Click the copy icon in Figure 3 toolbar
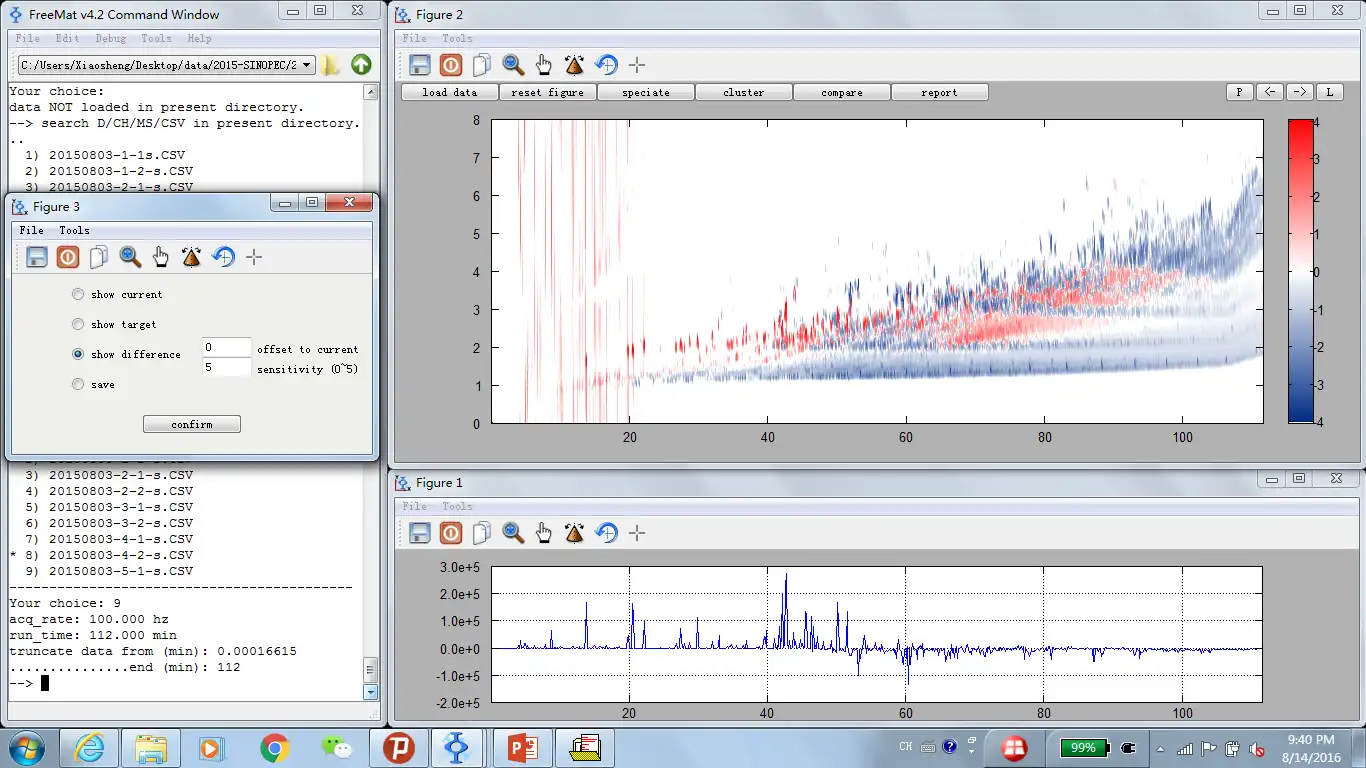The width and height of the screenshot is (1366, 768). tap(99, 257)
